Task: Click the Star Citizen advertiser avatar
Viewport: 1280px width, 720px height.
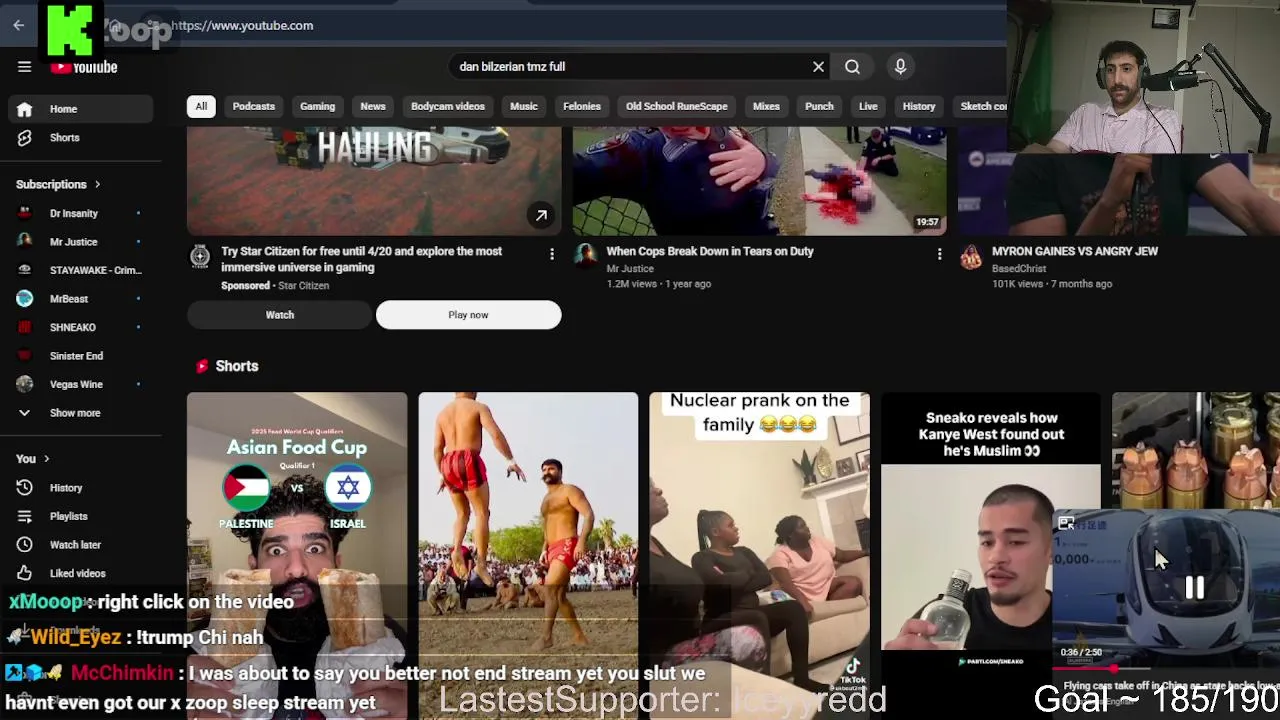Action: tap(200, 257)
